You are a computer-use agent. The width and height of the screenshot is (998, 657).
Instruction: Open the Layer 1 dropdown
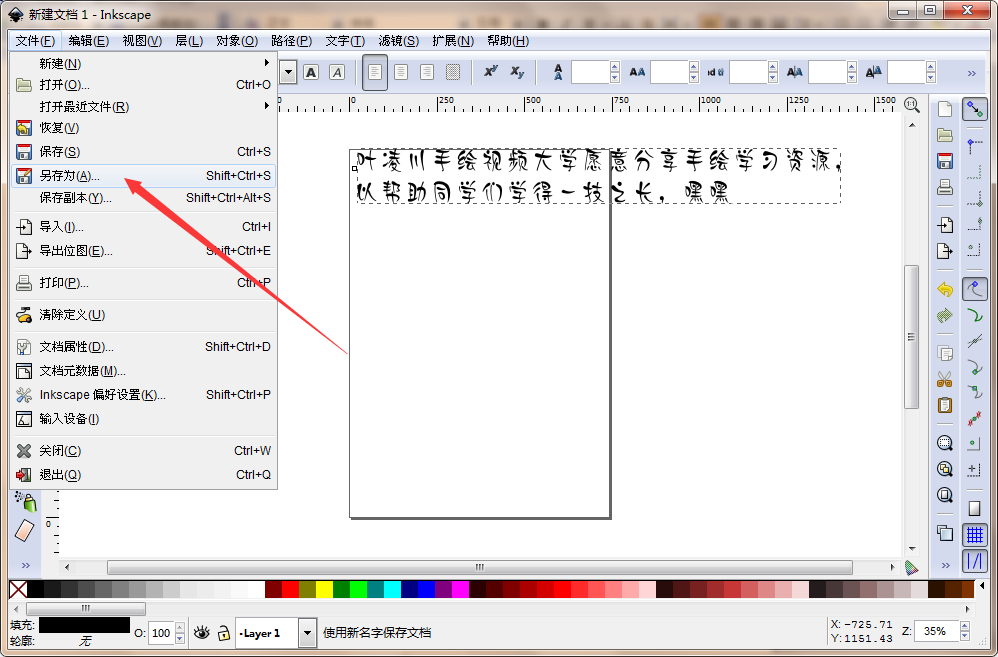(308, 632)
